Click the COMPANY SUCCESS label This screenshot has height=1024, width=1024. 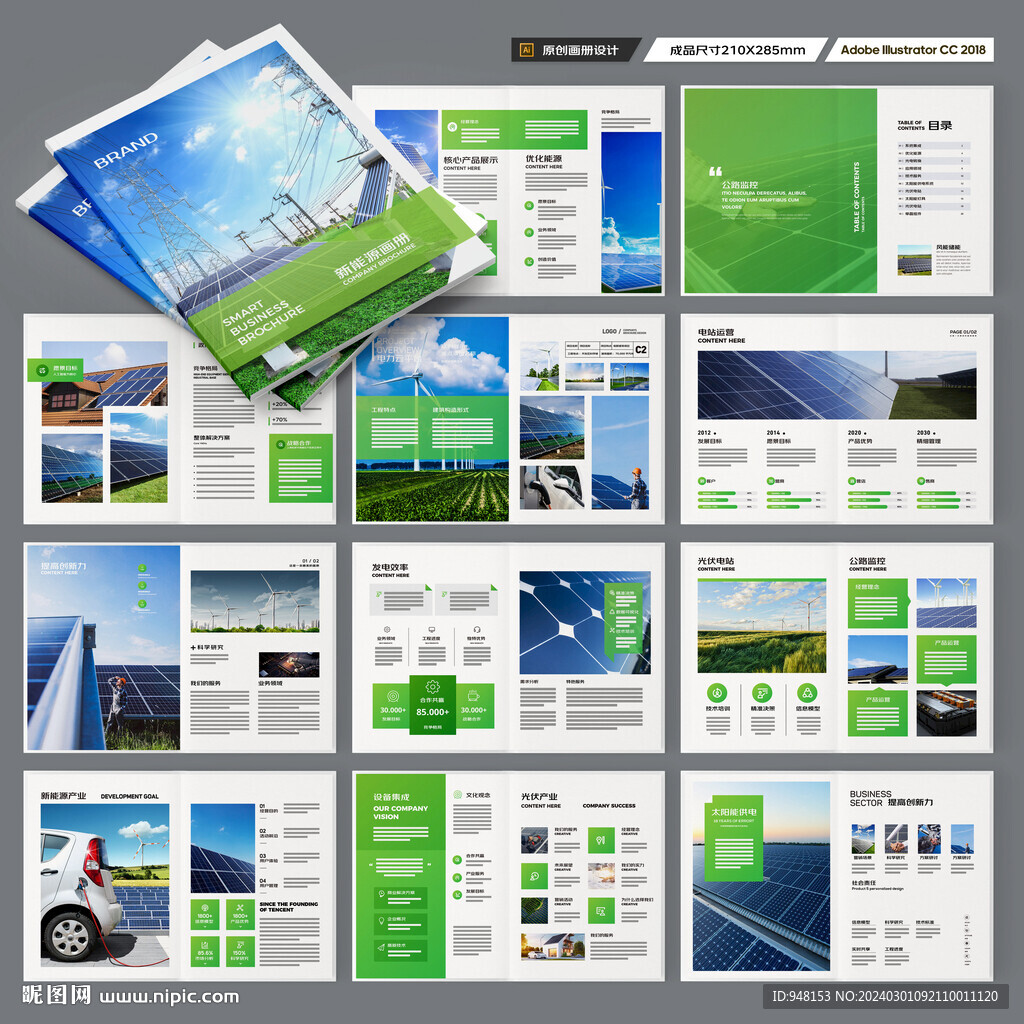[x=609, y=805]
